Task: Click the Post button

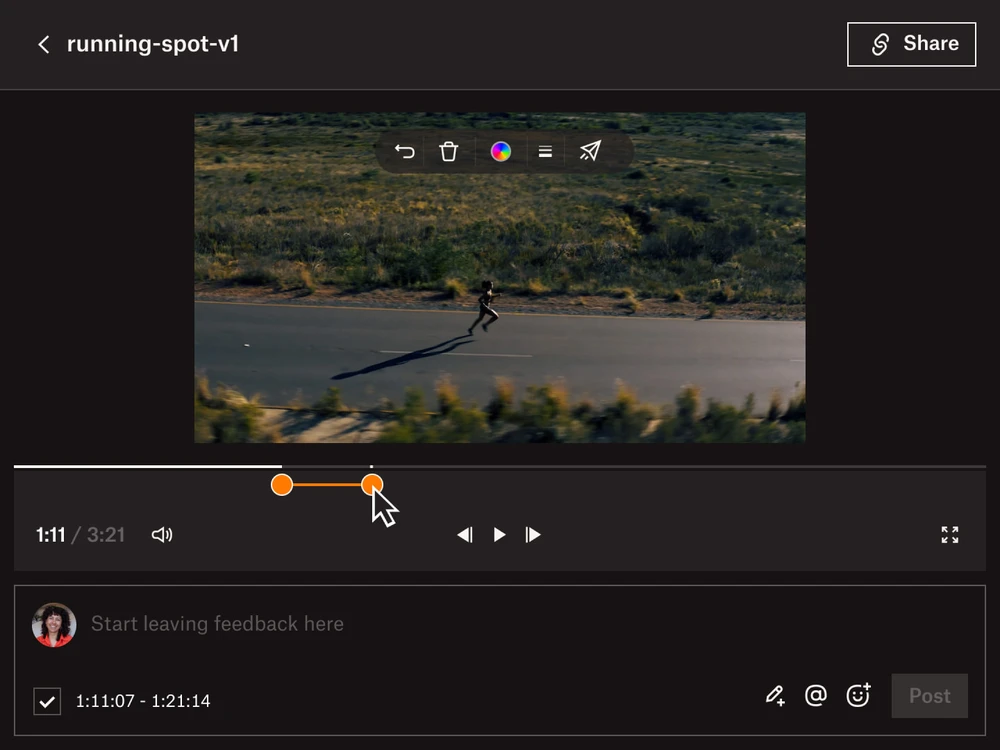Action: tap(929, 695)
